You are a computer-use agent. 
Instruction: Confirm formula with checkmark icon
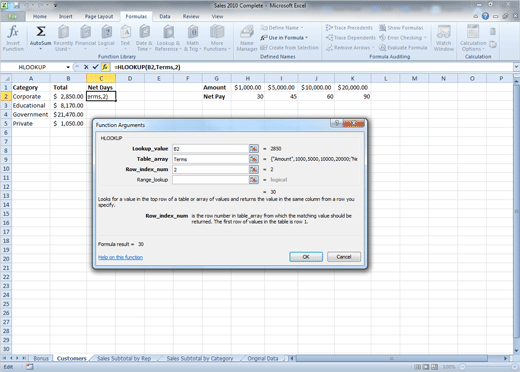(x=95, y=67)
